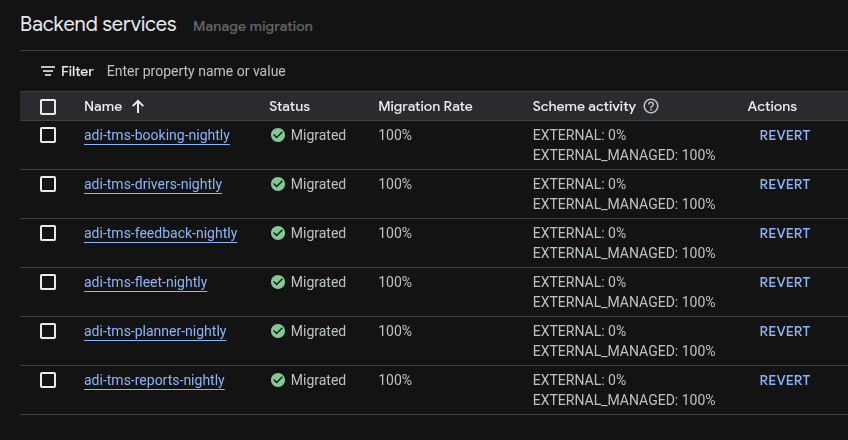
Task: Click Migrated checkmark for adi-tms-booking-nightly
Action: click(x=278, y=135)
